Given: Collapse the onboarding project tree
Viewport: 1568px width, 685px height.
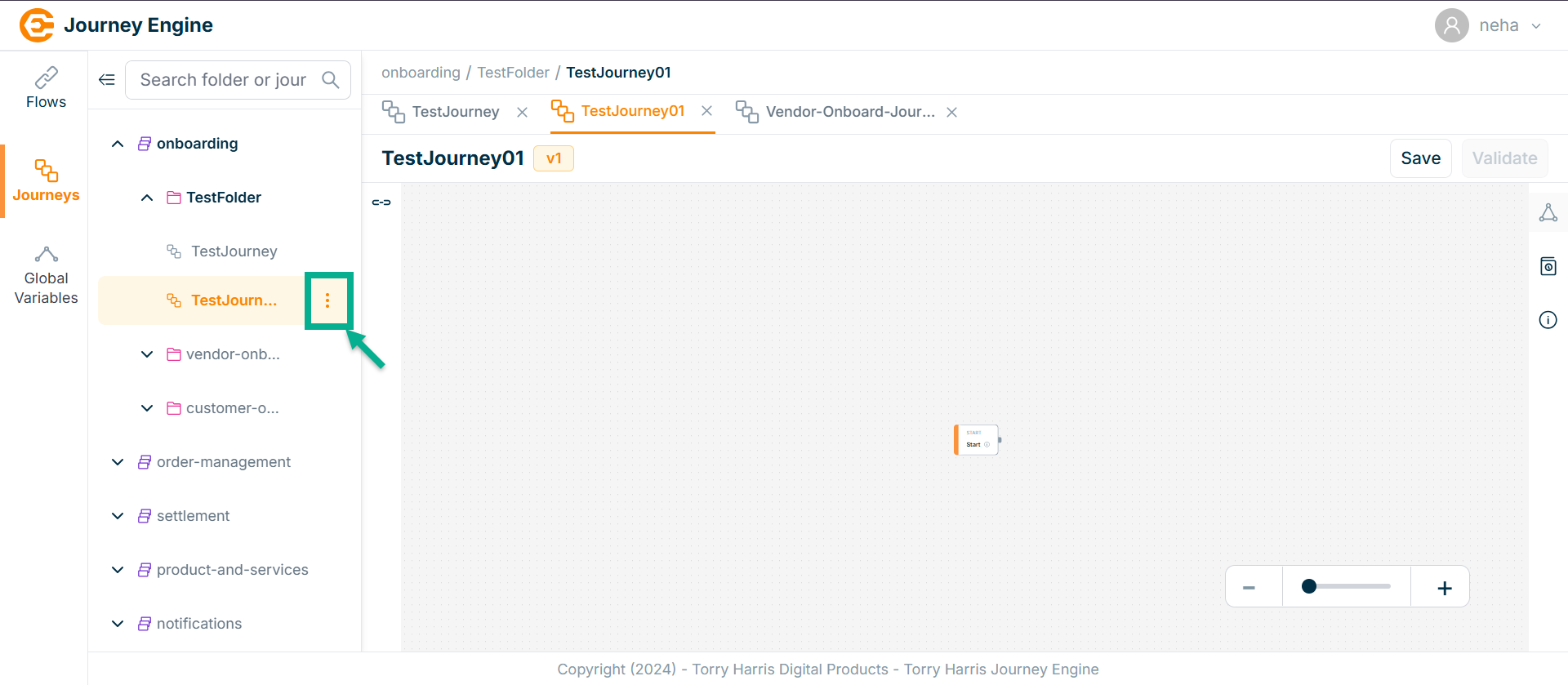Looking at the screenshot, I should point(118,144).
